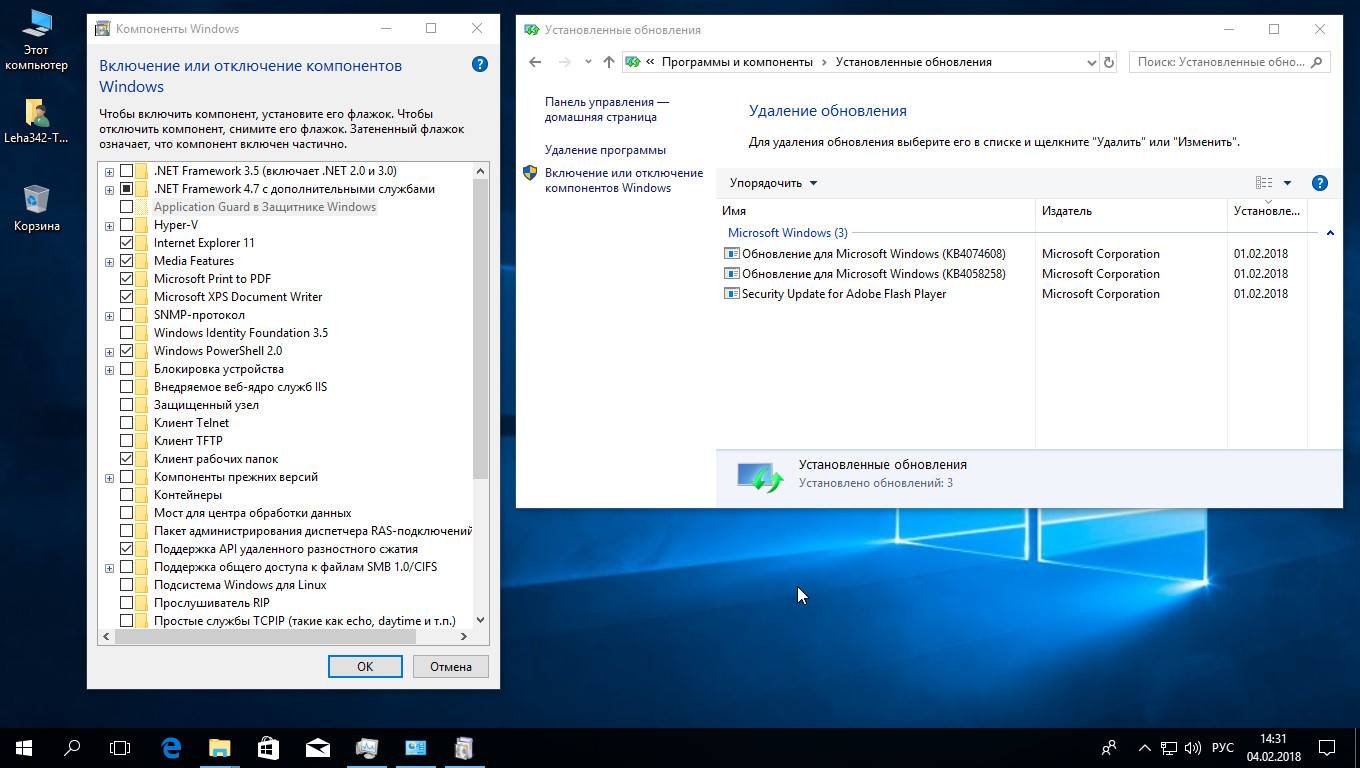Check the Windows Subsystem for Linux box

pyautogui.click(x=127, y=585)
